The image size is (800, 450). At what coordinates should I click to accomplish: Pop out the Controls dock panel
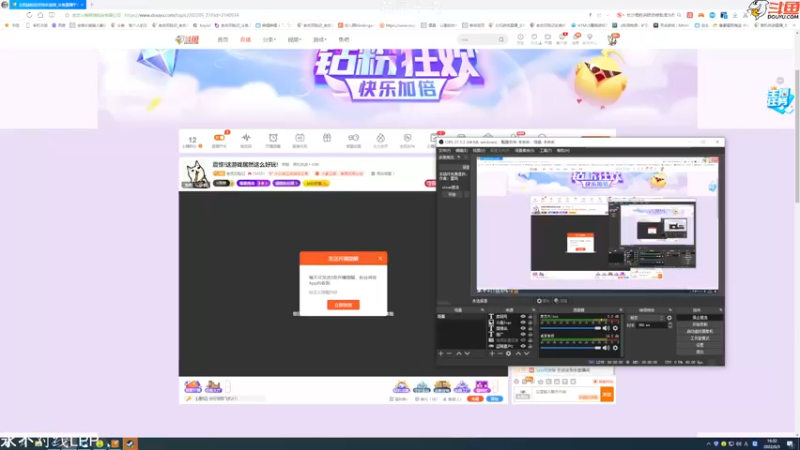721,310
